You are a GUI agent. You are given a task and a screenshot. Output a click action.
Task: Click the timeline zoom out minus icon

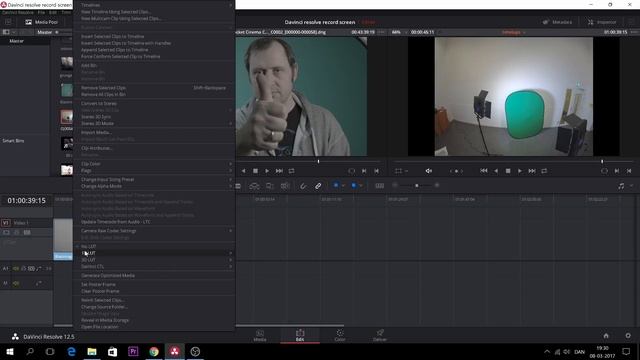click(395, 186)
